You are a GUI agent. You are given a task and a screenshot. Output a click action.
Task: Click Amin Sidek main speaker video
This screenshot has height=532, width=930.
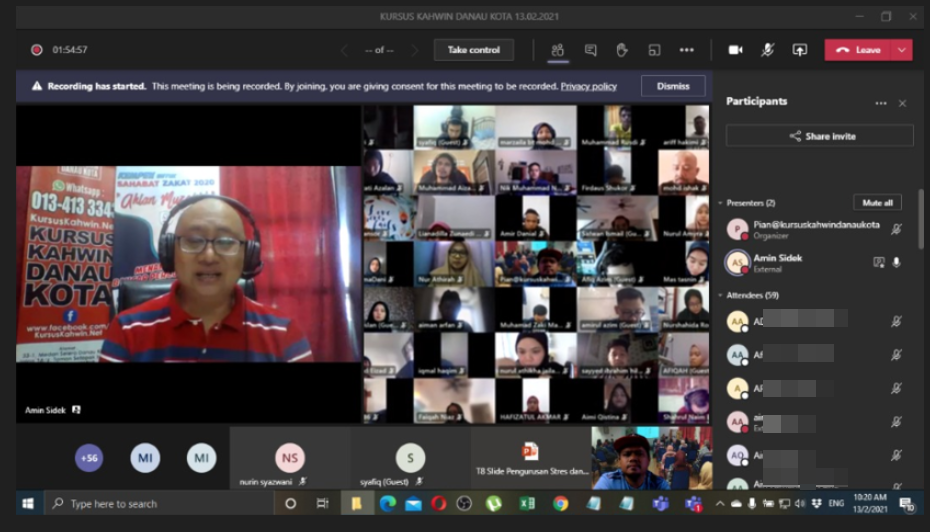[x=189, y=265]
